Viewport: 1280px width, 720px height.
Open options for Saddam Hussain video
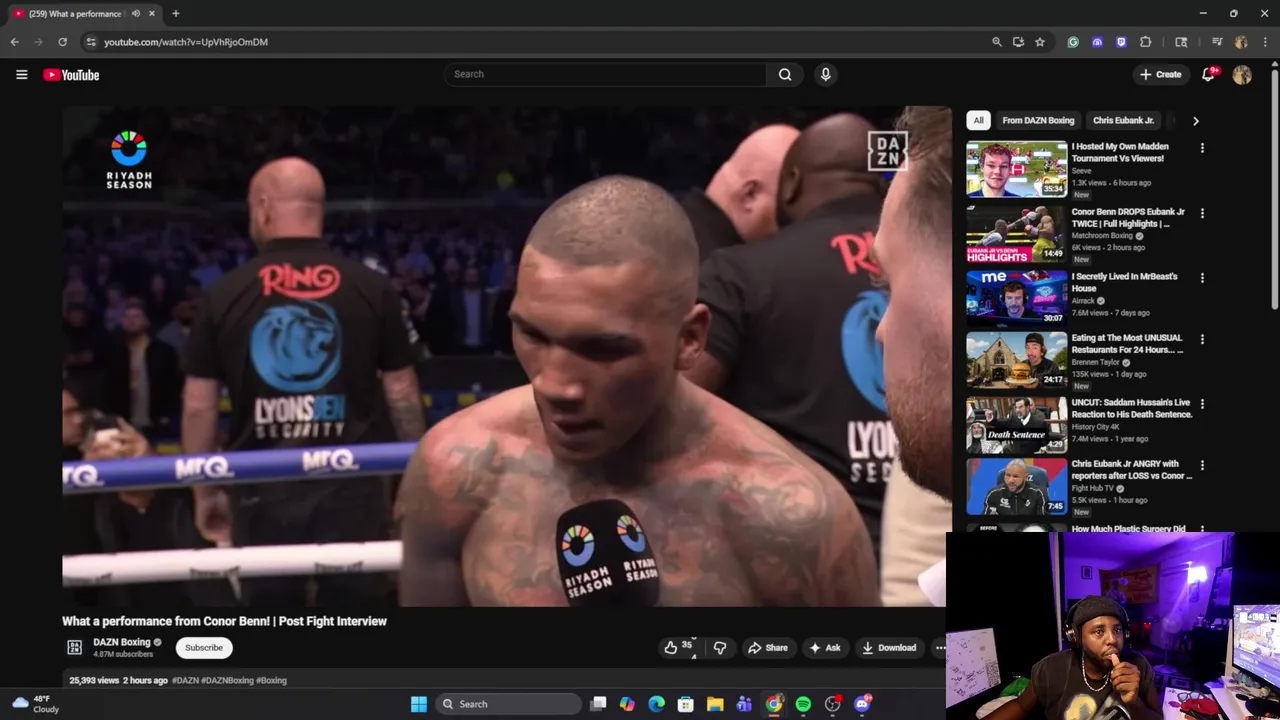(x=1202, y=404)
